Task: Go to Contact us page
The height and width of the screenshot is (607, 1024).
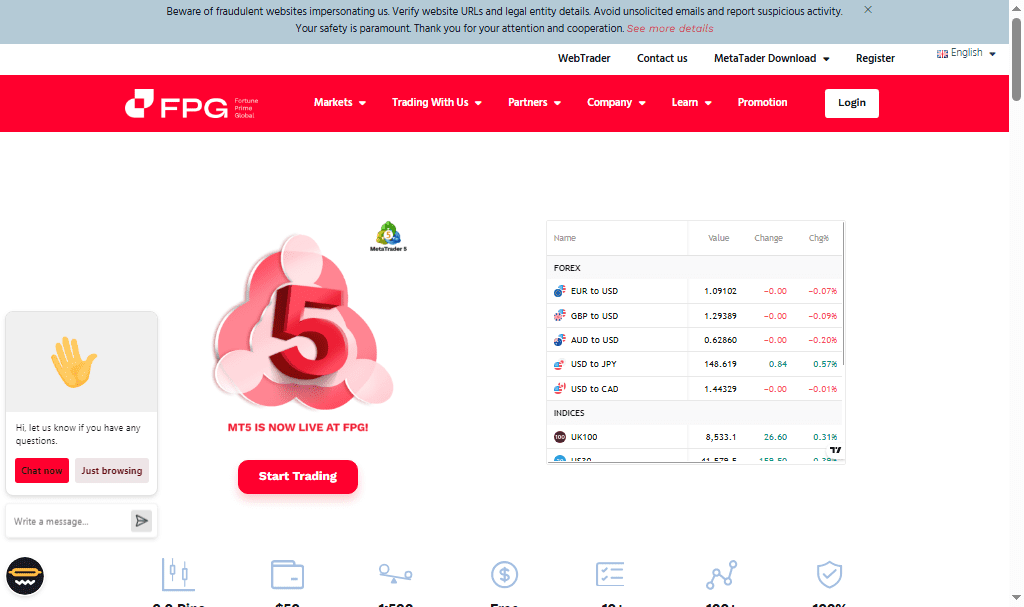Action: pos(662,58)
